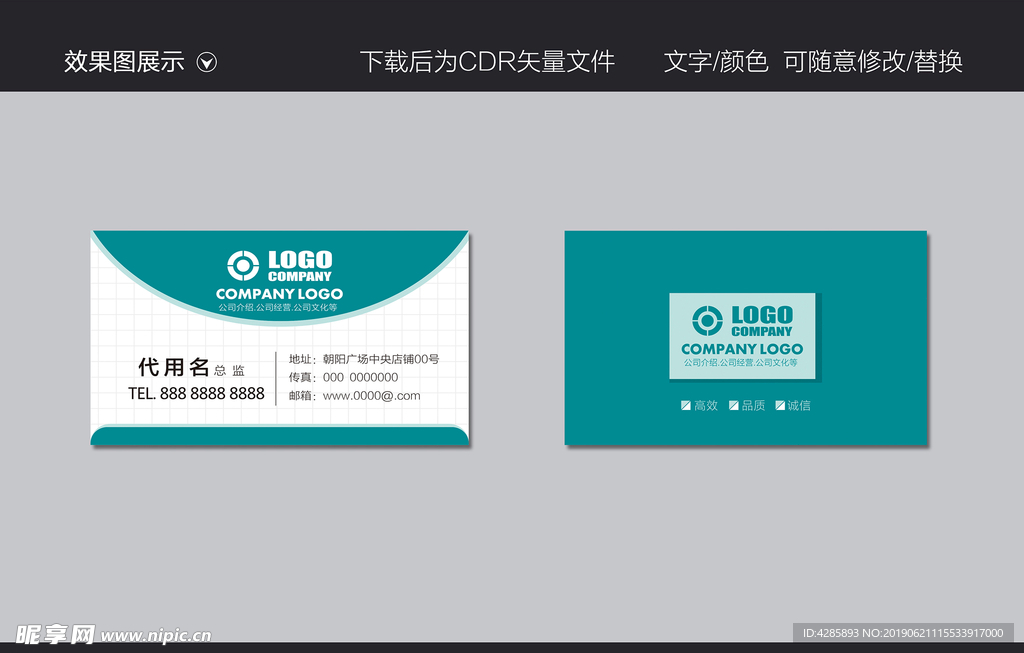Viewport: 1024px width, 653px height.
Task: Collapse the down-arrow disclosure in the header
Action: pyautogui.click(x=208, y=62)
